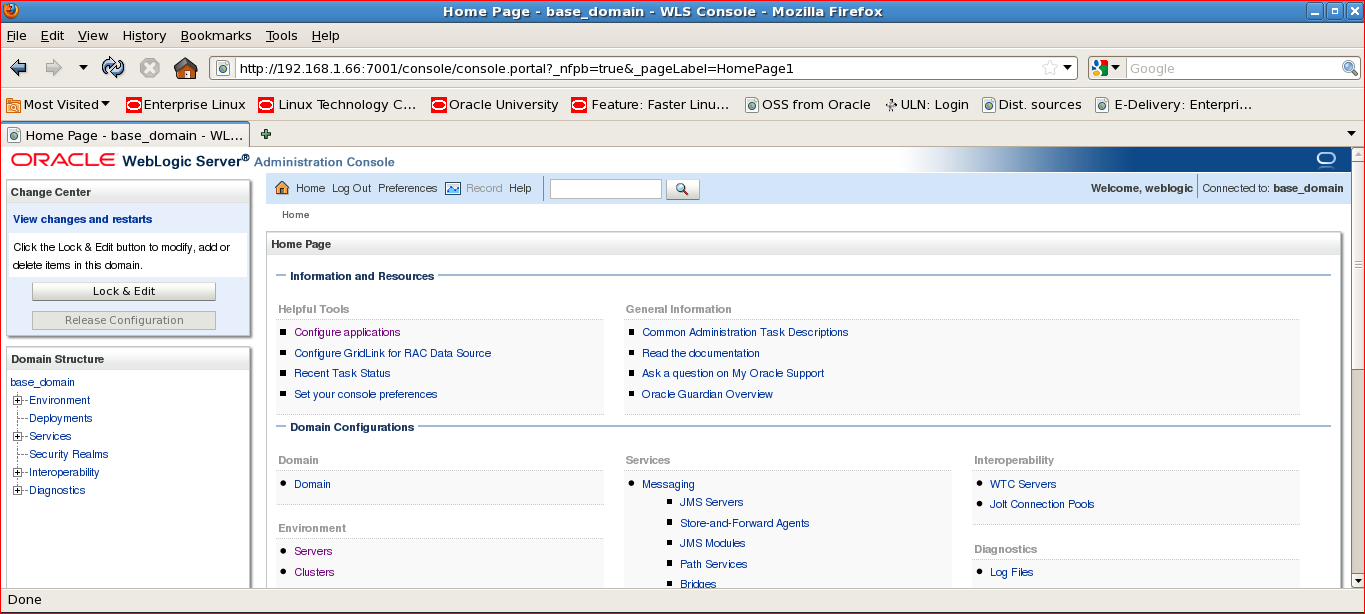Expand the Services tree node
This screenshot has height=614, width=1365.
(17, 436)
